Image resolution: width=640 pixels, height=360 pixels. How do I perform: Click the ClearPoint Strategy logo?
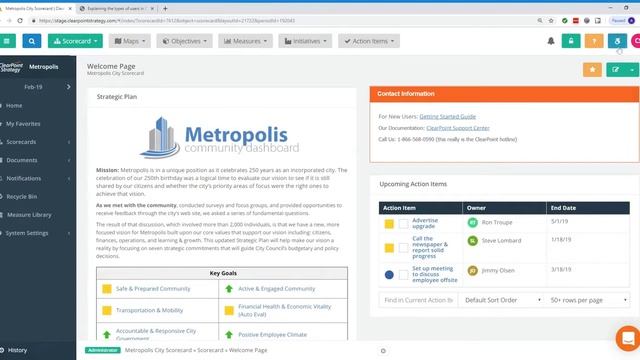[11, 67]
